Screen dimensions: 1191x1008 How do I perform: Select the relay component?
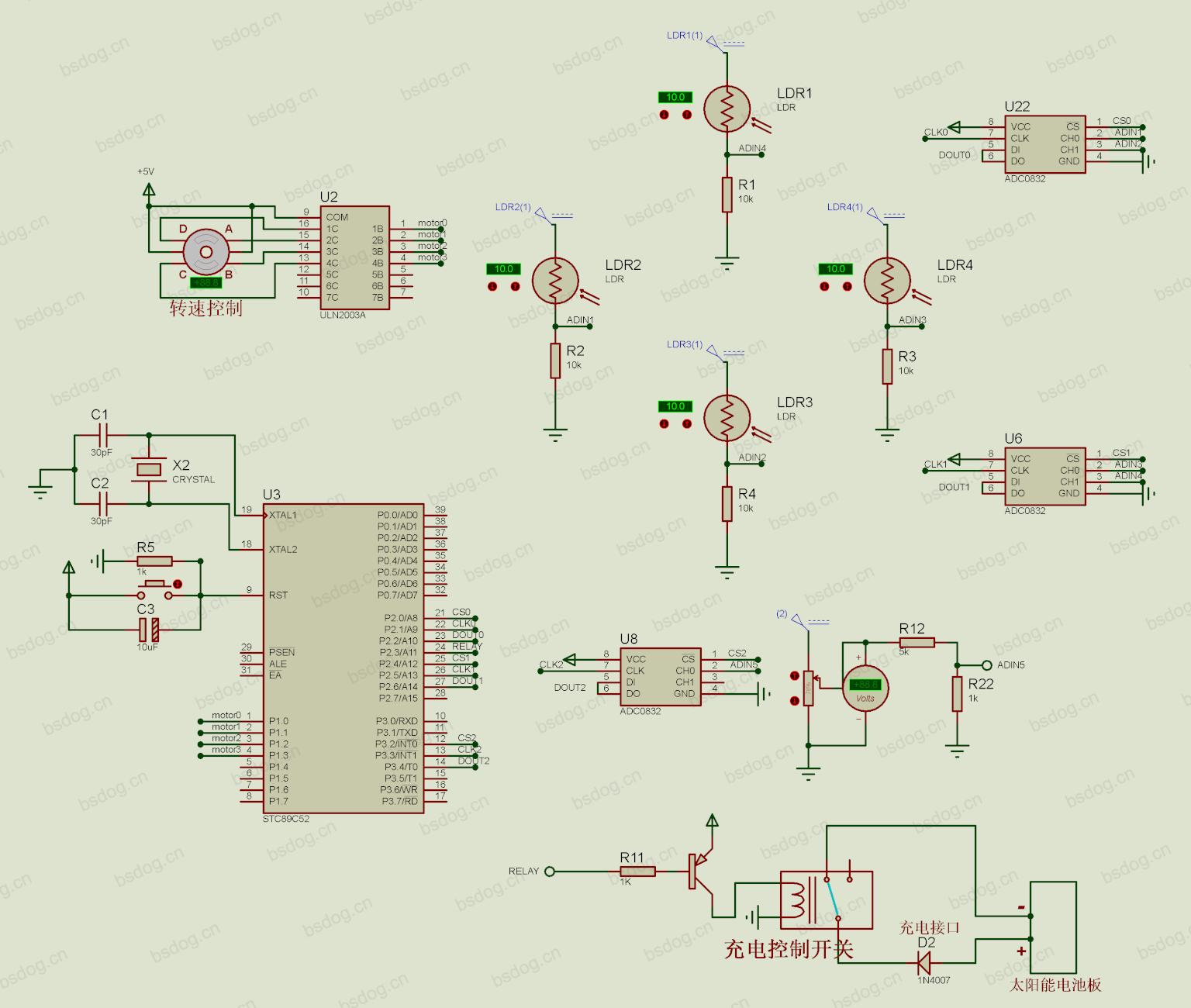827,900
